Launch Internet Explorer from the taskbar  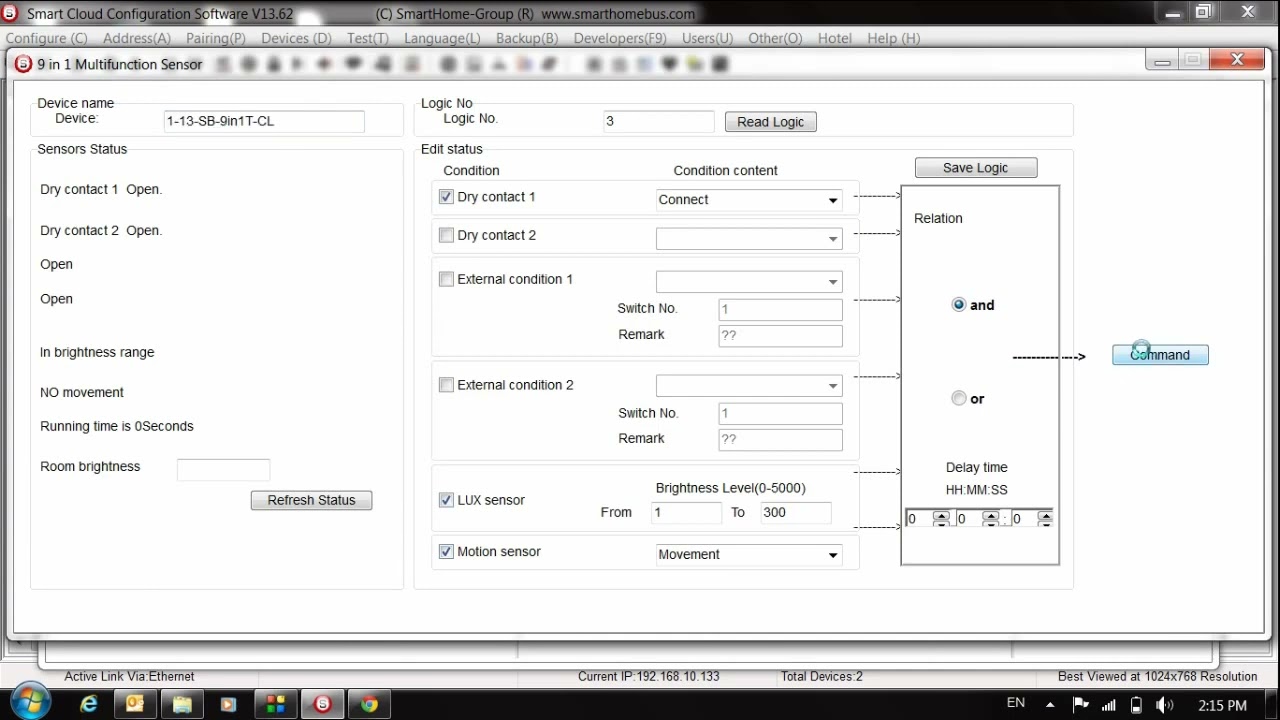pyautogui.click(x=89, y=704)
